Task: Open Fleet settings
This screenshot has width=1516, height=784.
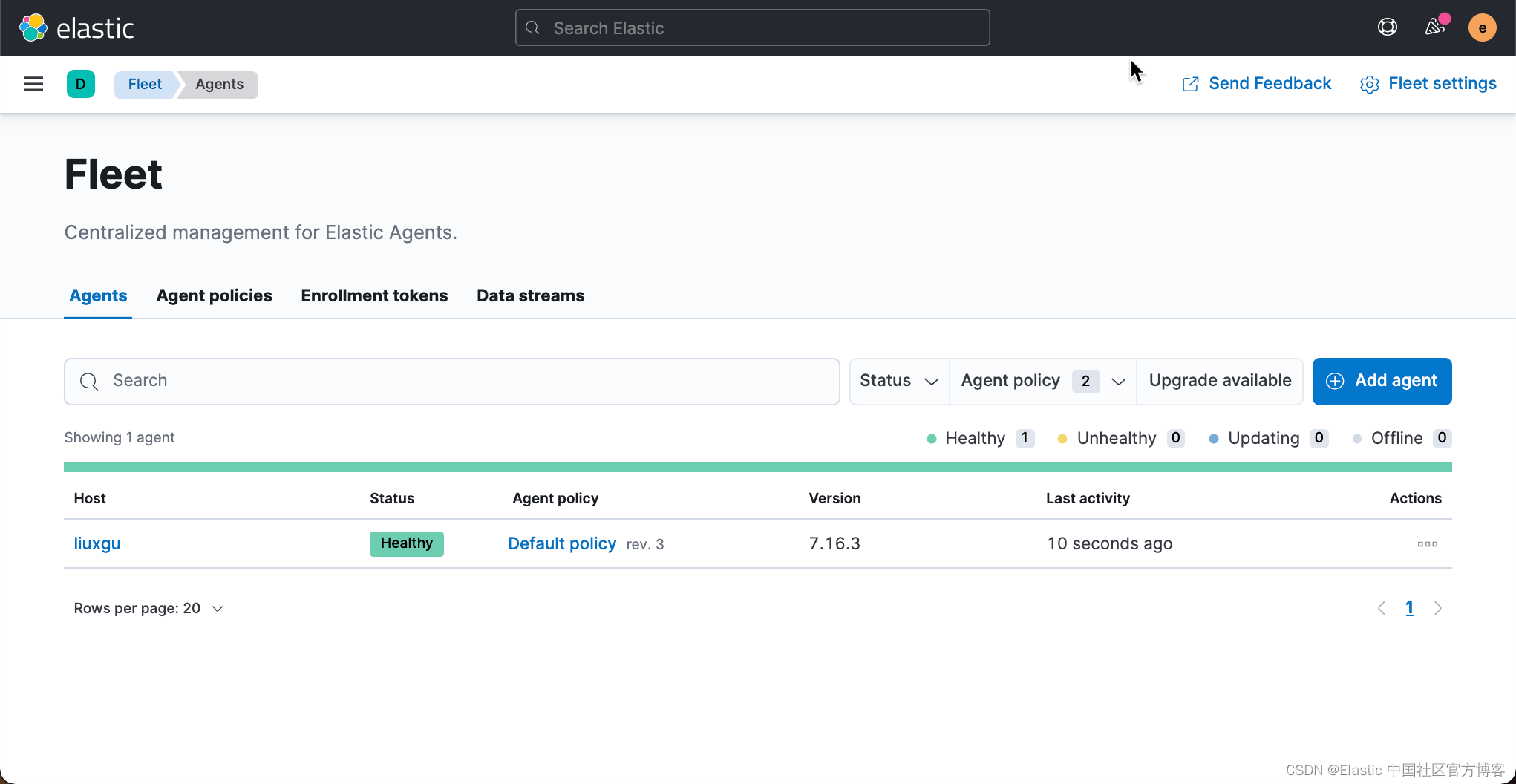Action: click(x=1428, y=84)
